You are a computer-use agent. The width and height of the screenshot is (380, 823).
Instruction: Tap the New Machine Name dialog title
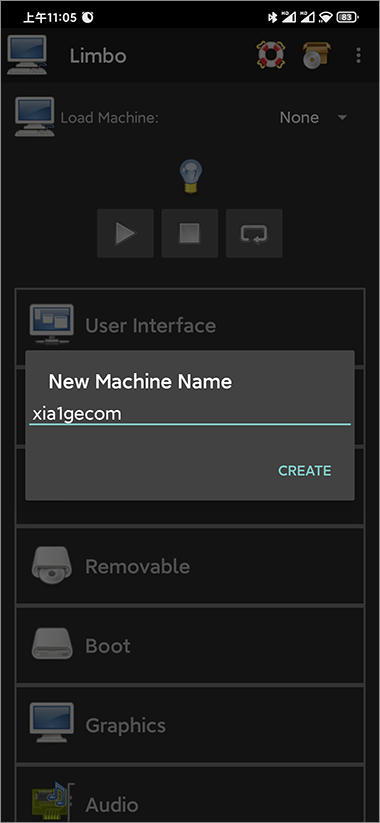click(140, 382)
